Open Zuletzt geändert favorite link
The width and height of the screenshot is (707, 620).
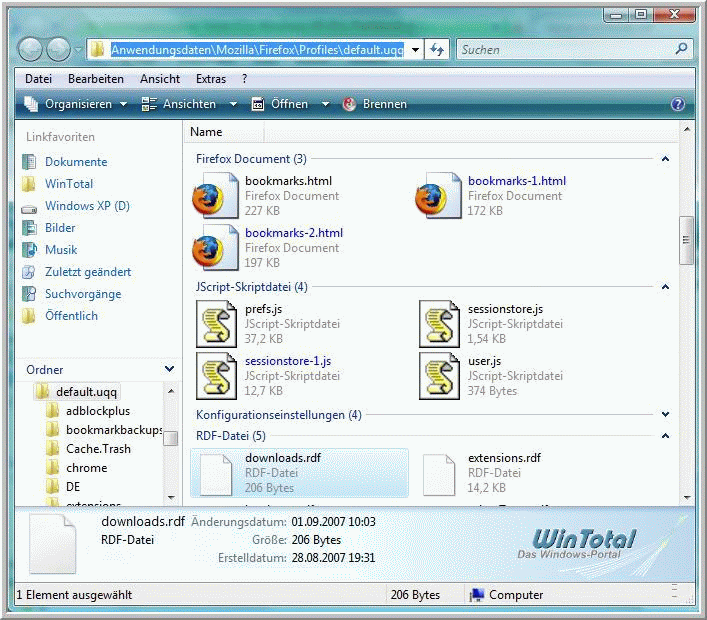pyautogui.click(x=88, y=272)
